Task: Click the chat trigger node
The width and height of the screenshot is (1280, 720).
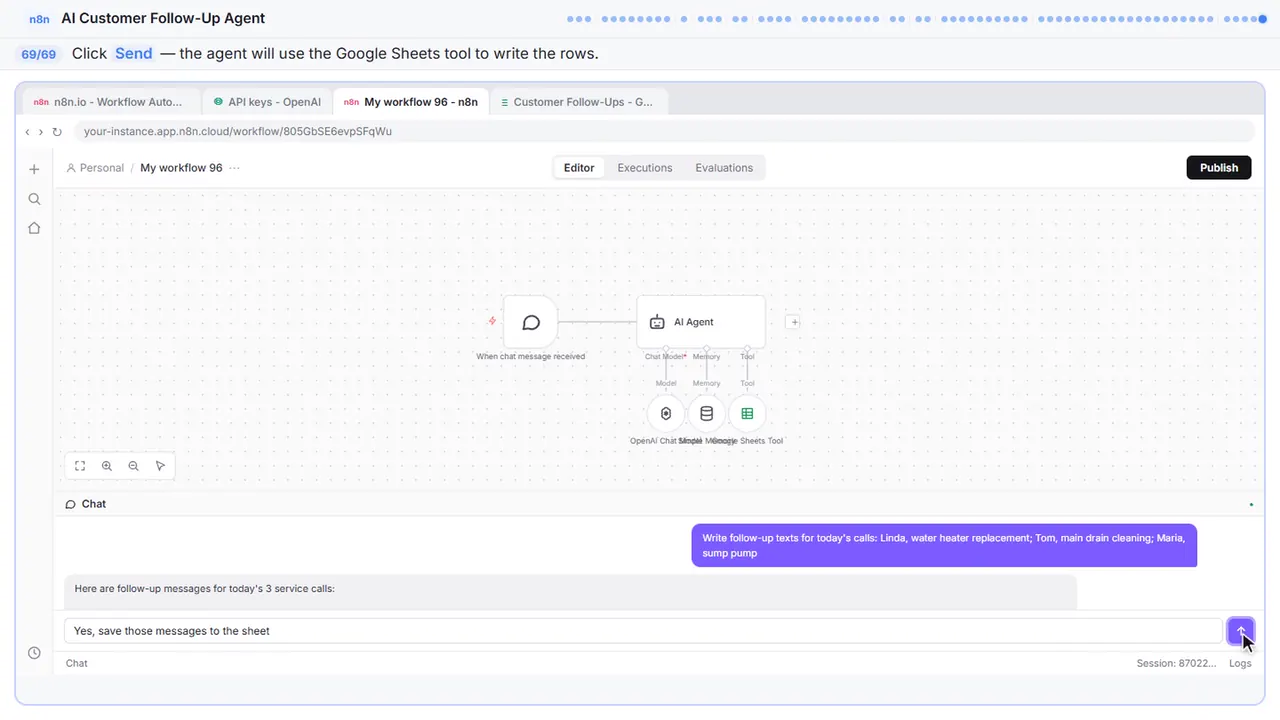Action: tap(531, 322)
